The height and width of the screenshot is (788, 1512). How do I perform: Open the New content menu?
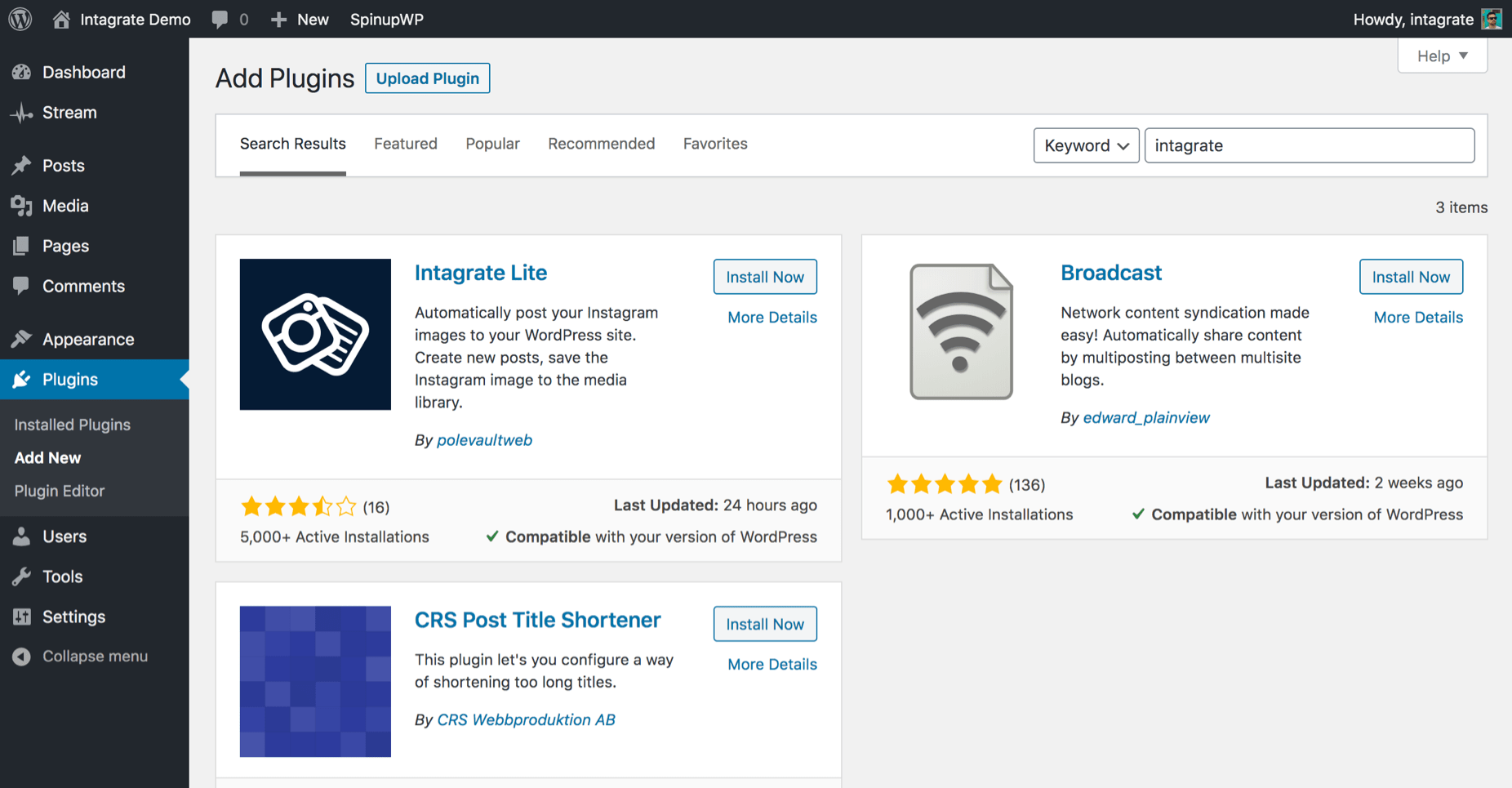300,20
